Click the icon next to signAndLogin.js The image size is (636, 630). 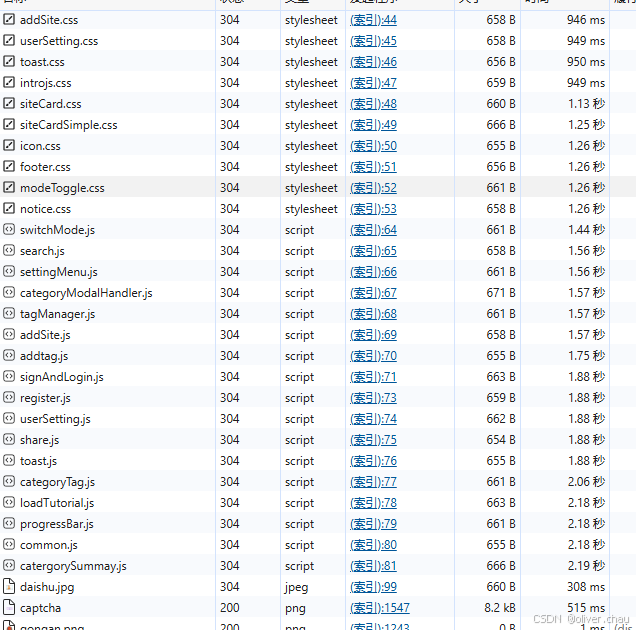(9, 376)
